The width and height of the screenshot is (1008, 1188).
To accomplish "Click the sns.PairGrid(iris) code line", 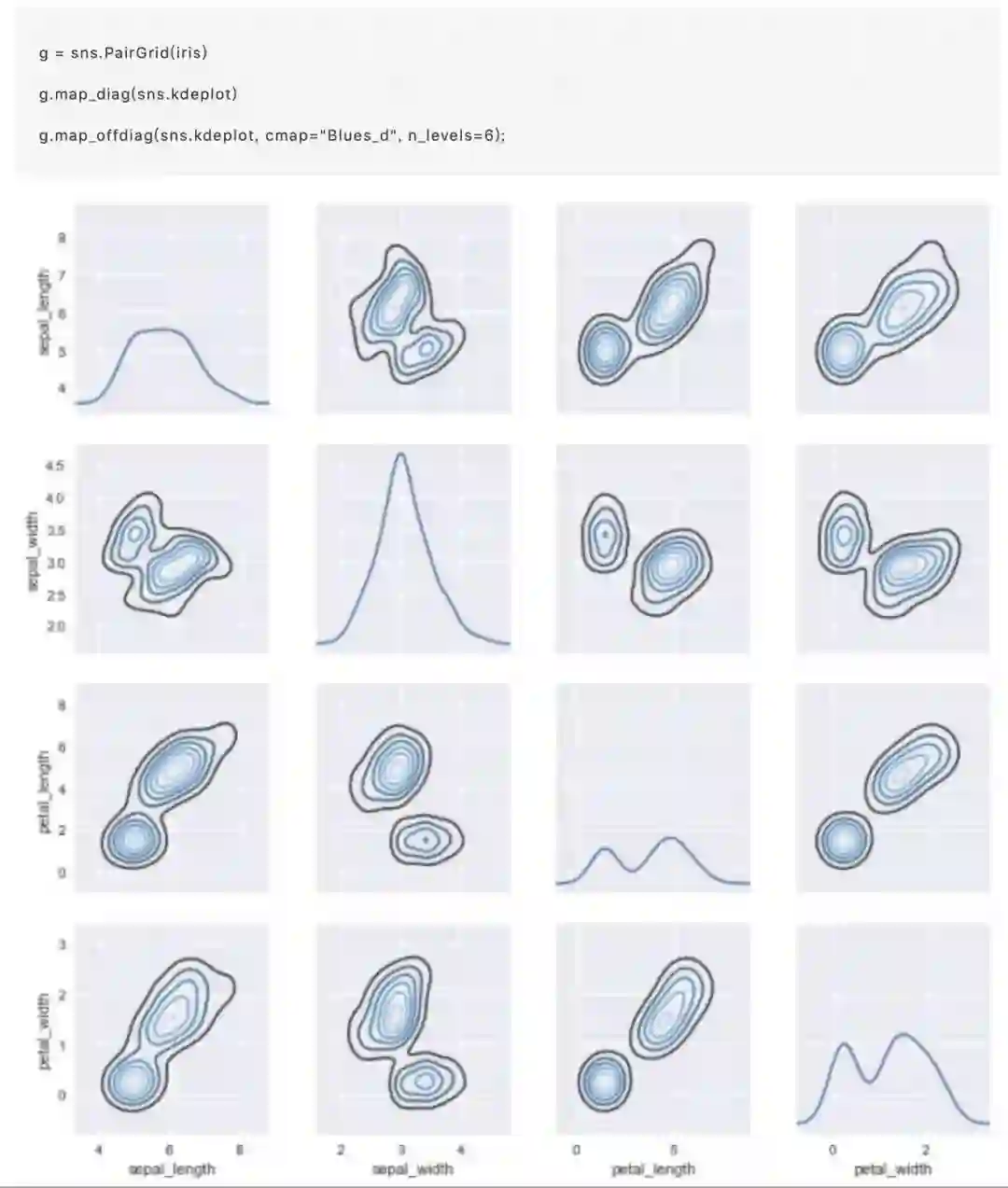I will [x=123, y=52].
